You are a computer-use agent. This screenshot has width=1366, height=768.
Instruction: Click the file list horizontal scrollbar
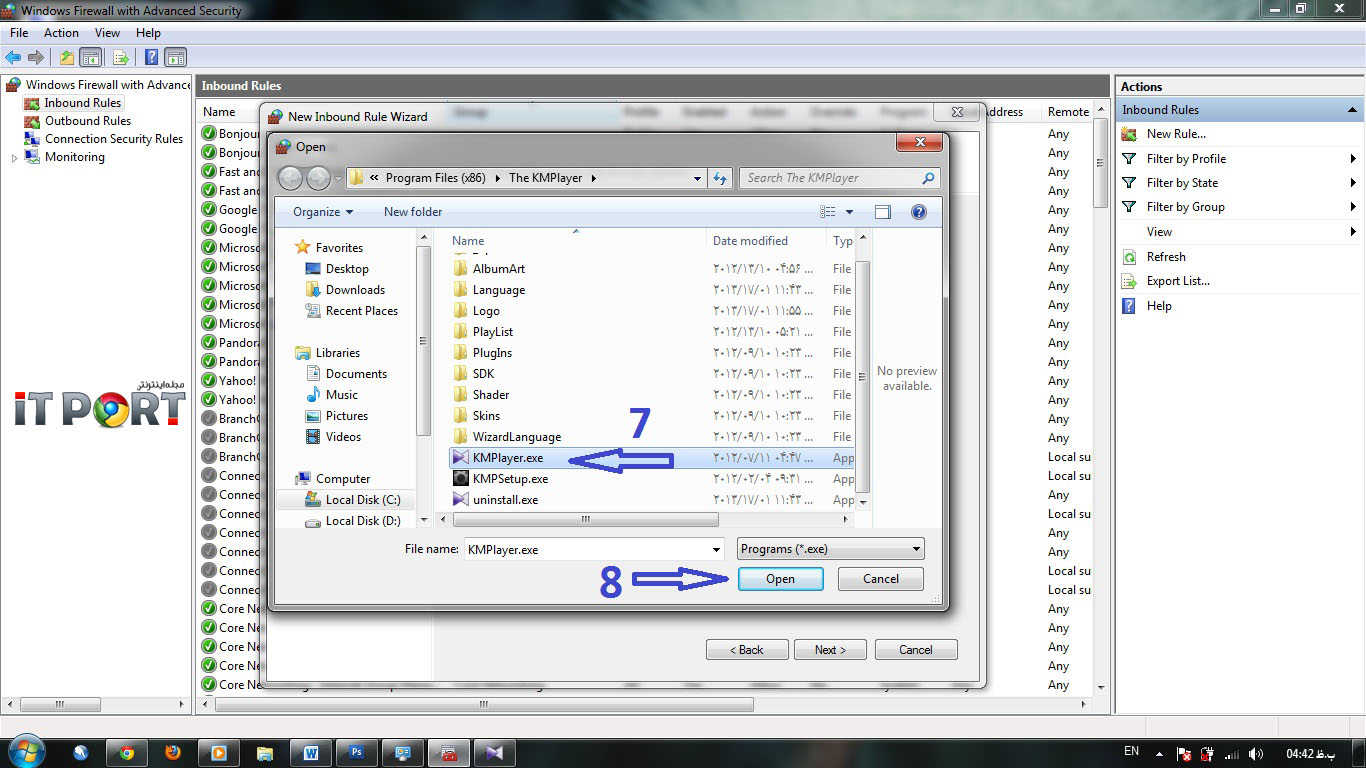(x=586, y=520)
